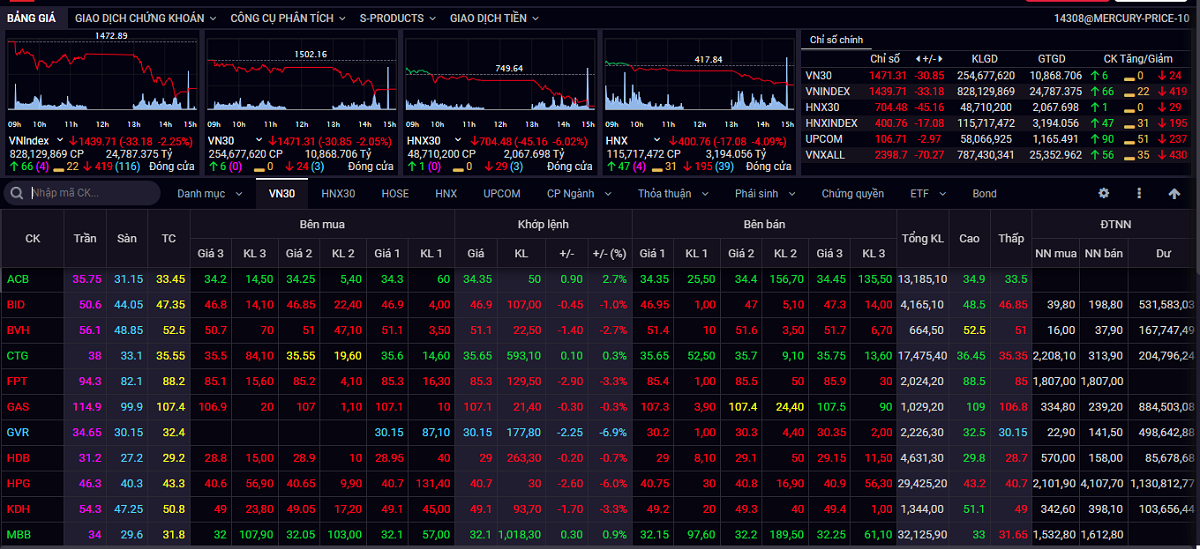The width and height of the screenshot is (1200, 549).
Task: Select the Chứng quyền tab
Action: [x=852, y=193]
